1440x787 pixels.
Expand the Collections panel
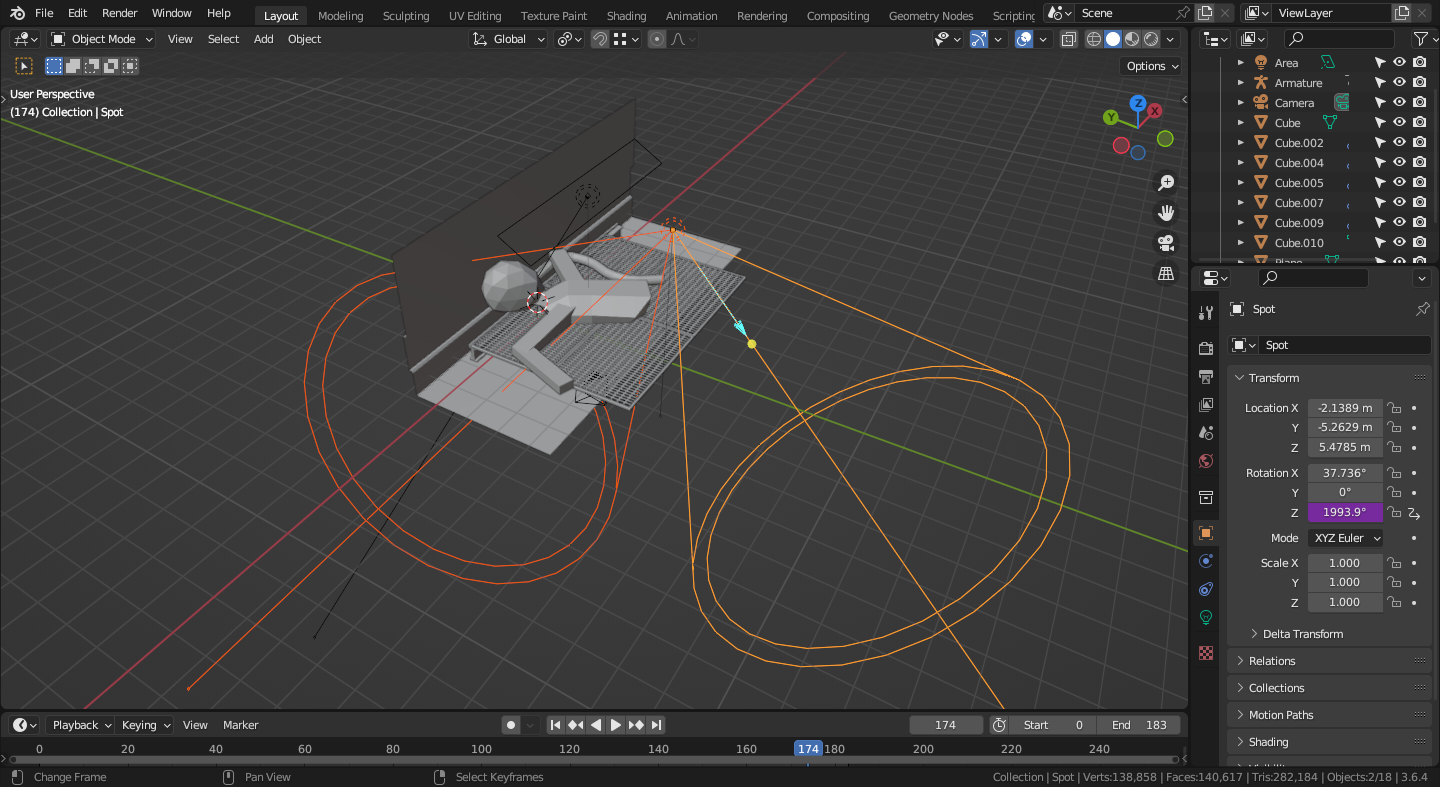tap(1329, 688)
